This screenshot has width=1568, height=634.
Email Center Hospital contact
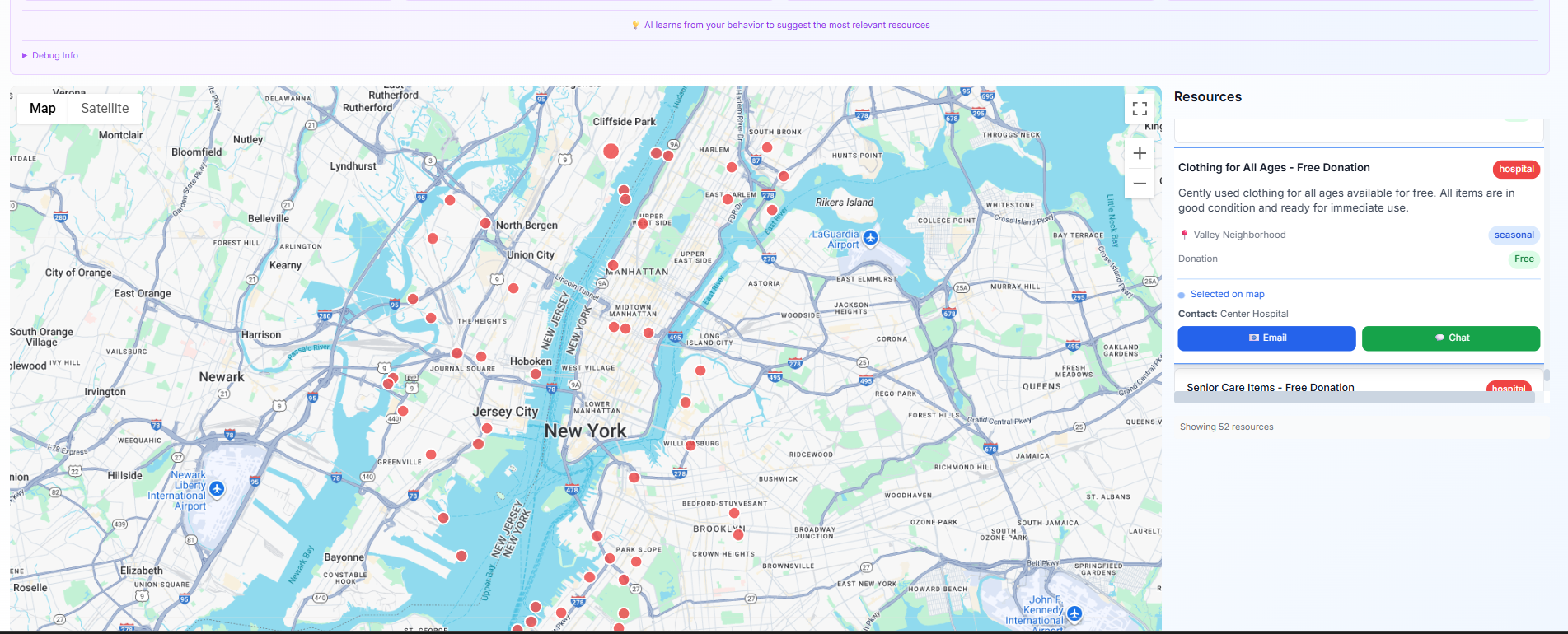(1266, 338)
